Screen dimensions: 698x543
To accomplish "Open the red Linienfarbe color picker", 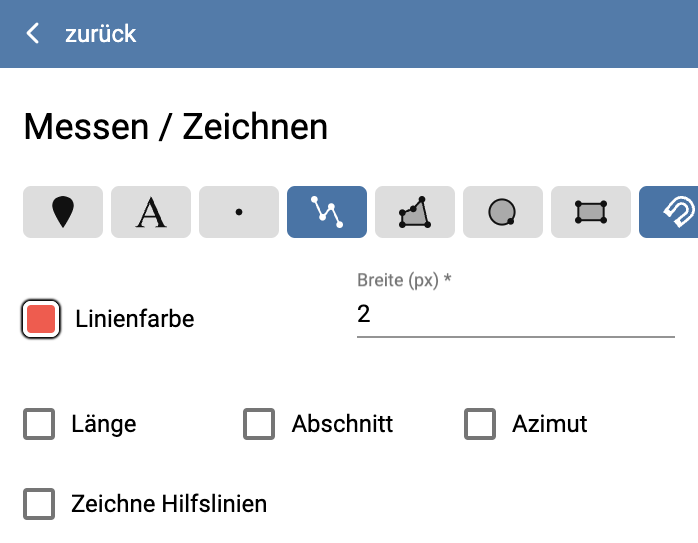I will (x=41, y=319).
